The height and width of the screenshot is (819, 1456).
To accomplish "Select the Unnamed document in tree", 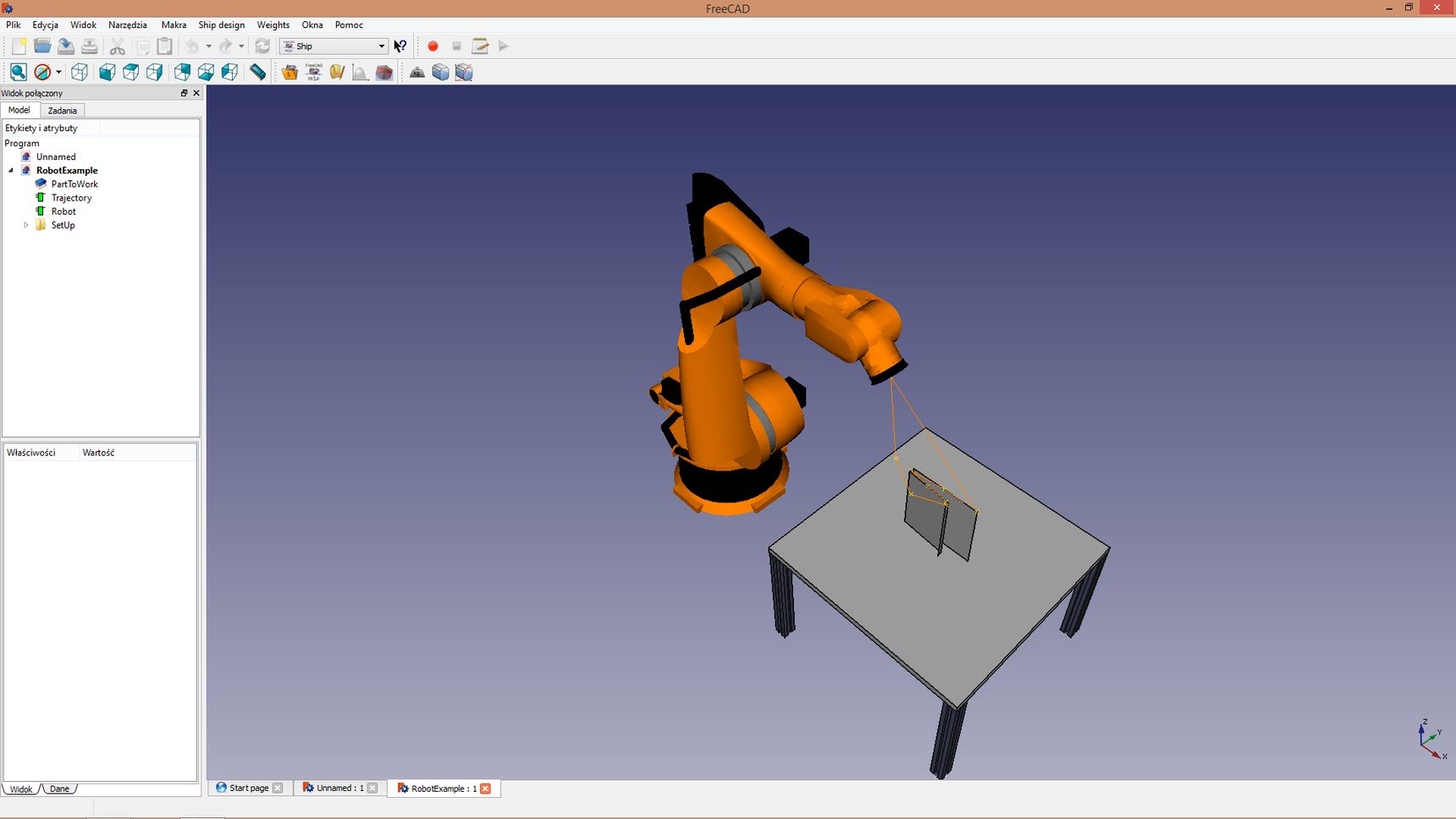I will (56, 157).
